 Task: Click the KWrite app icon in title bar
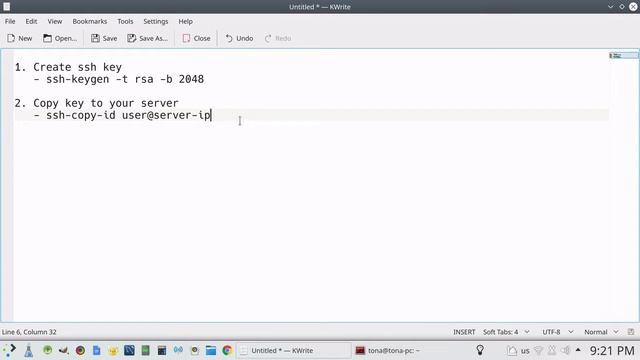point(7,7)
